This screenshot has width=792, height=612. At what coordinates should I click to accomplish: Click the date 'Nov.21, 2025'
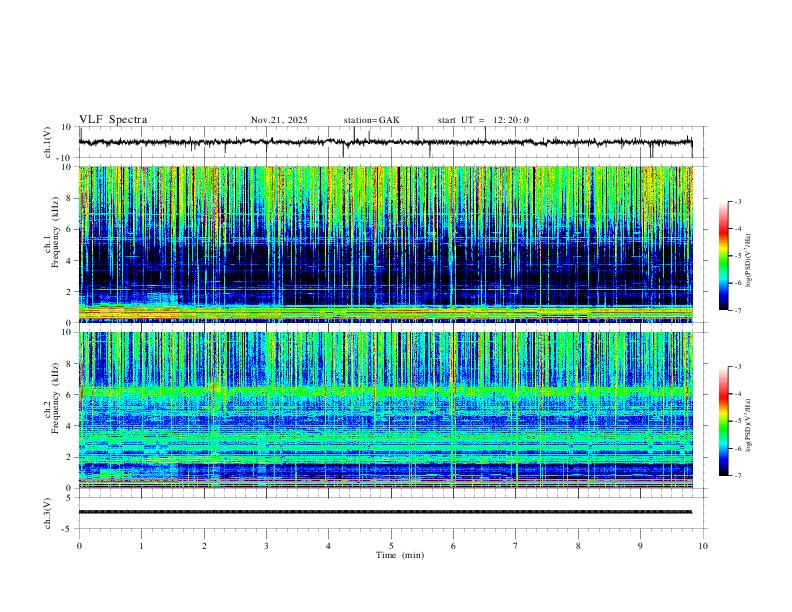coord(279,120)
